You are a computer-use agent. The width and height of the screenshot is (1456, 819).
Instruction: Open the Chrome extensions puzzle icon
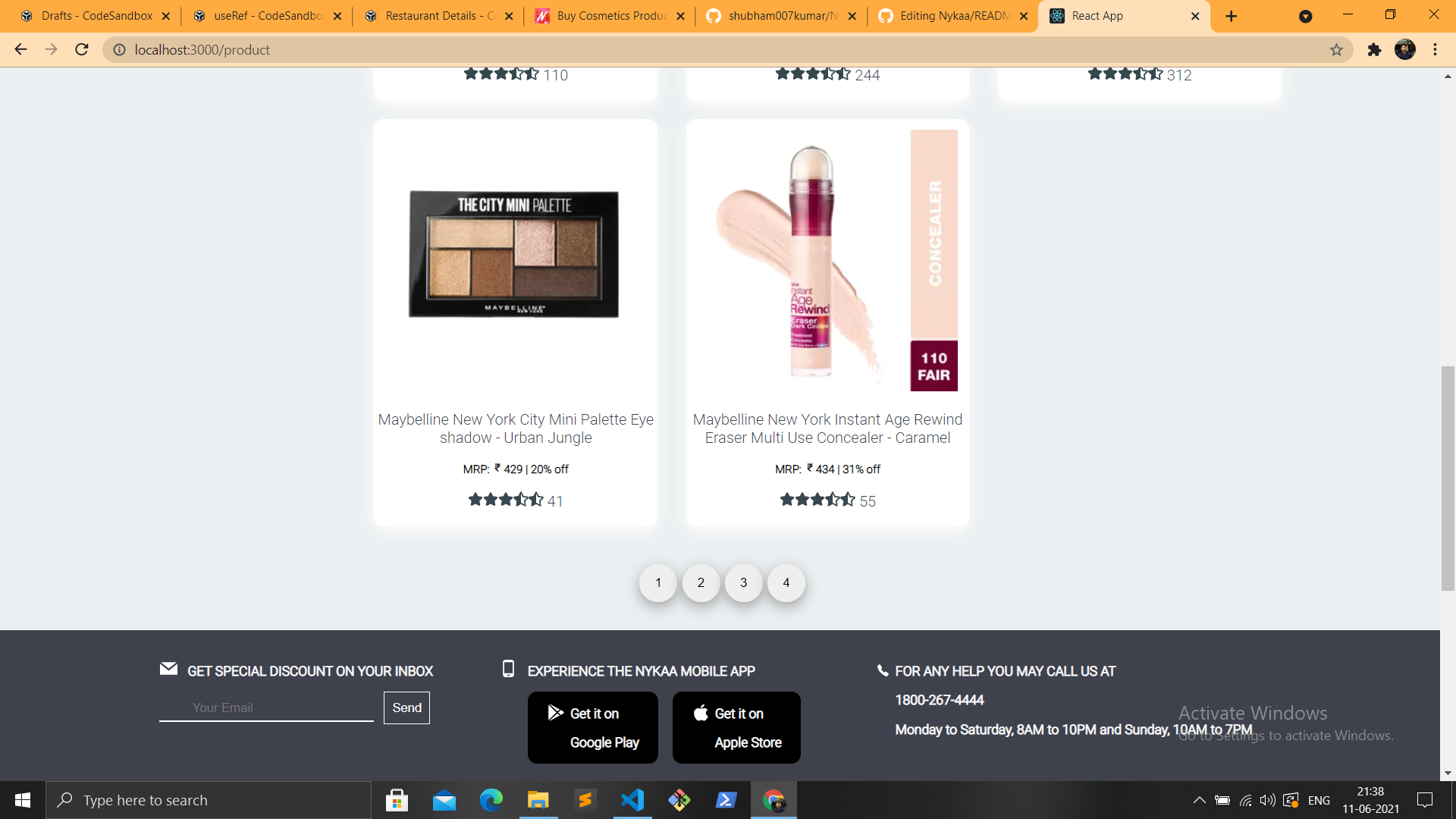tap(1374, 50)
